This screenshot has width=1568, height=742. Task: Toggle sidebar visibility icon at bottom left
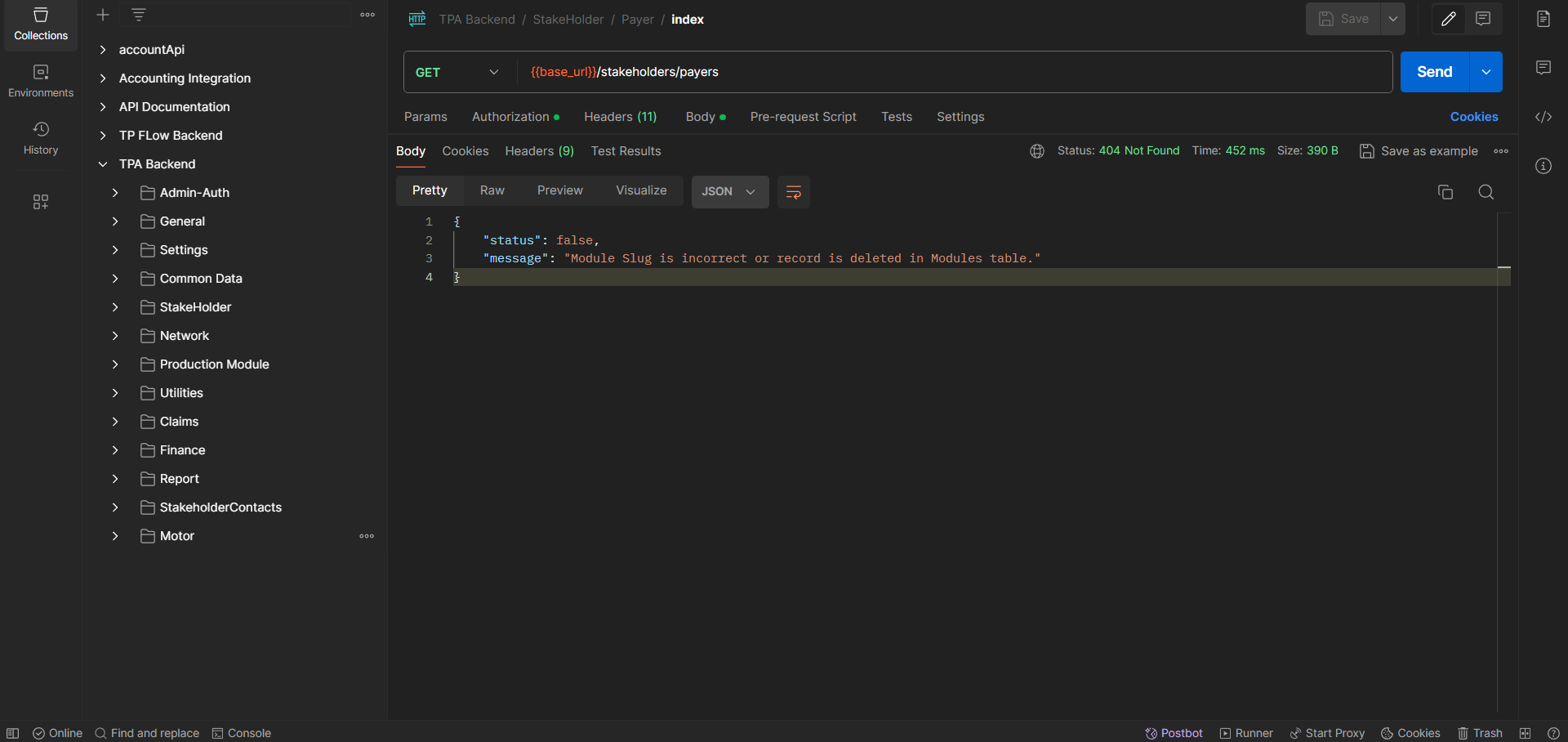point(13,733)
